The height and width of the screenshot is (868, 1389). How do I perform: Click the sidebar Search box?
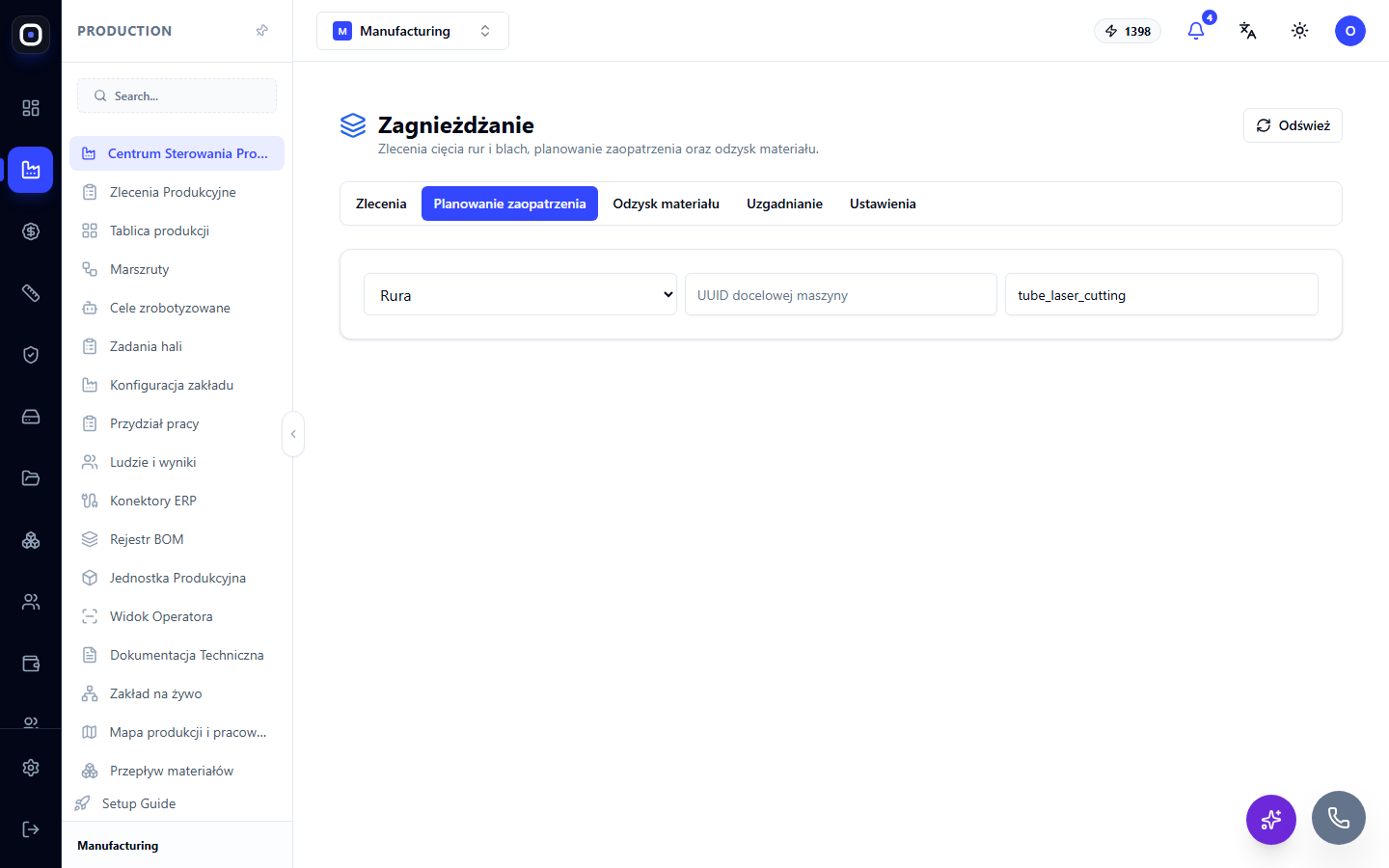pos(177,95)
